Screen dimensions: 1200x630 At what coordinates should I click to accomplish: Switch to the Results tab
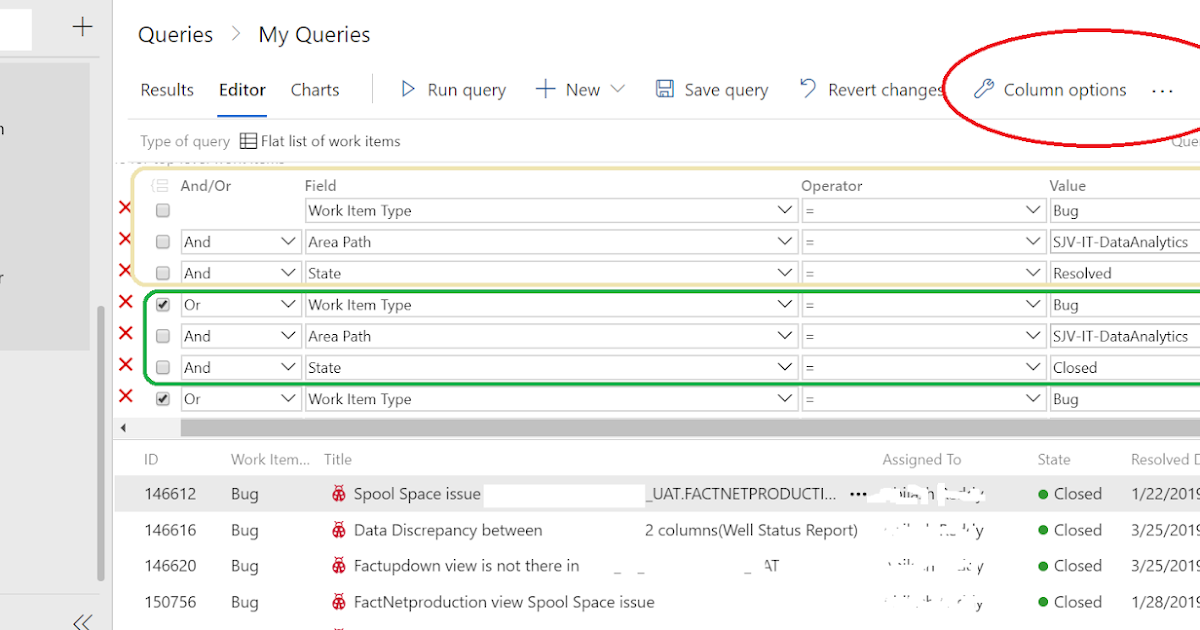[166, 89]
